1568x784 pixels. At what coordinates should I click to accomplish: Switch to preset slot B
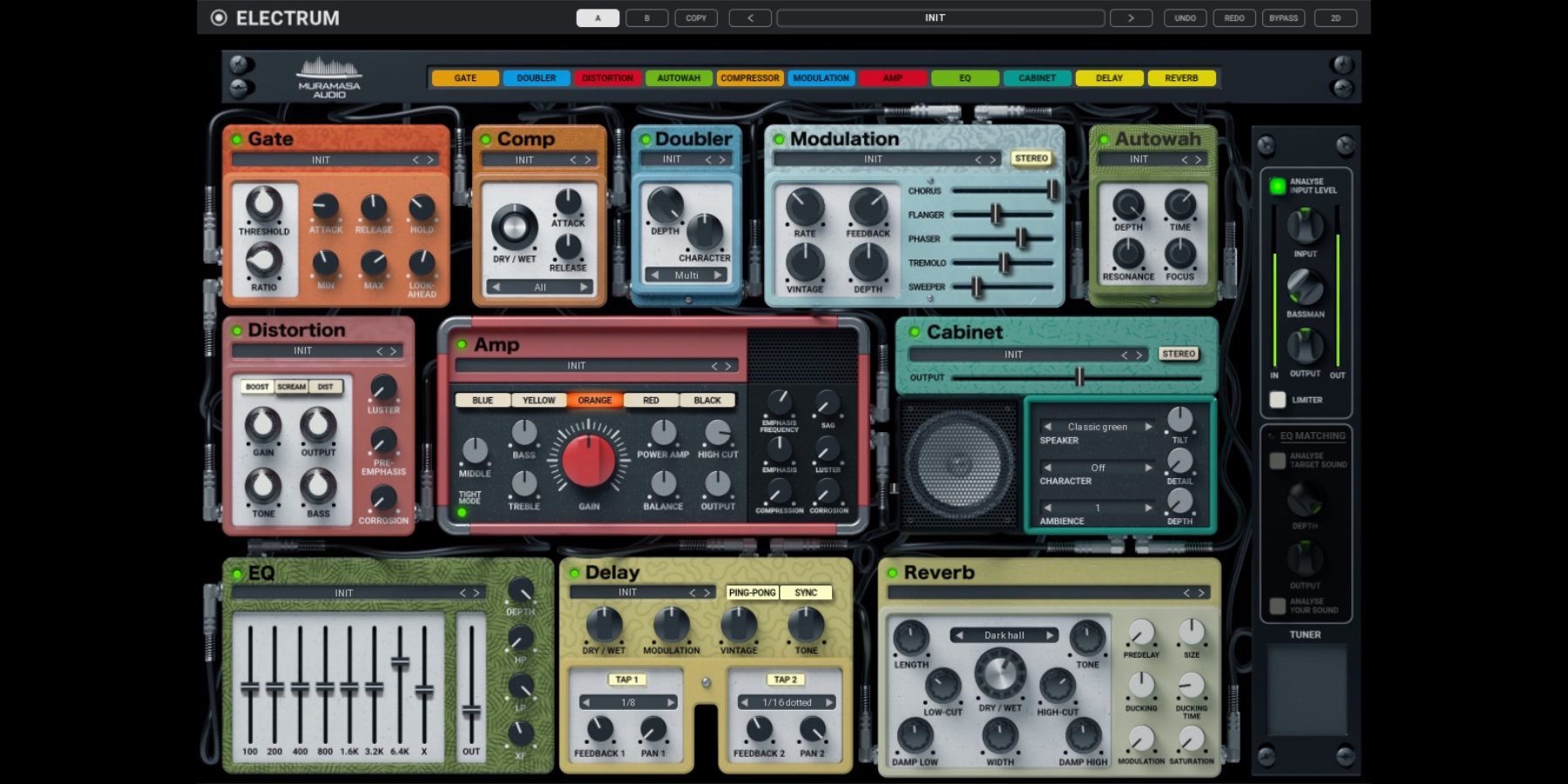646,17
